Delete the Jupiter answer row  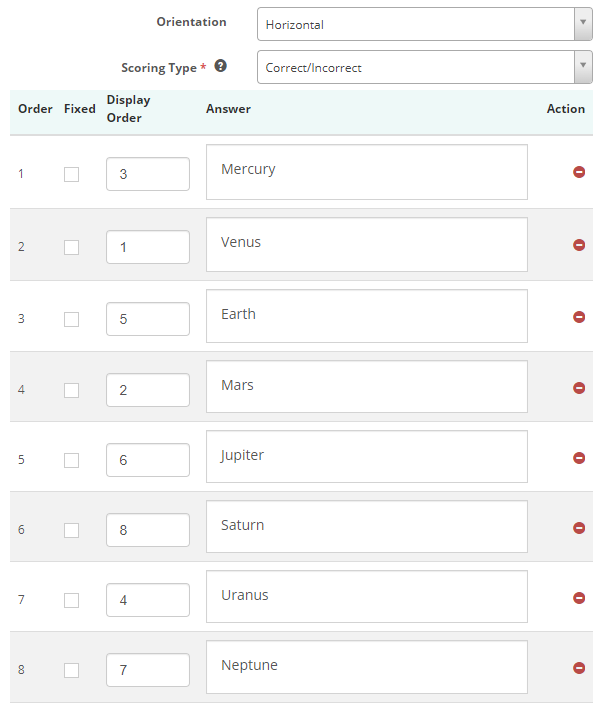coord(579,458)
